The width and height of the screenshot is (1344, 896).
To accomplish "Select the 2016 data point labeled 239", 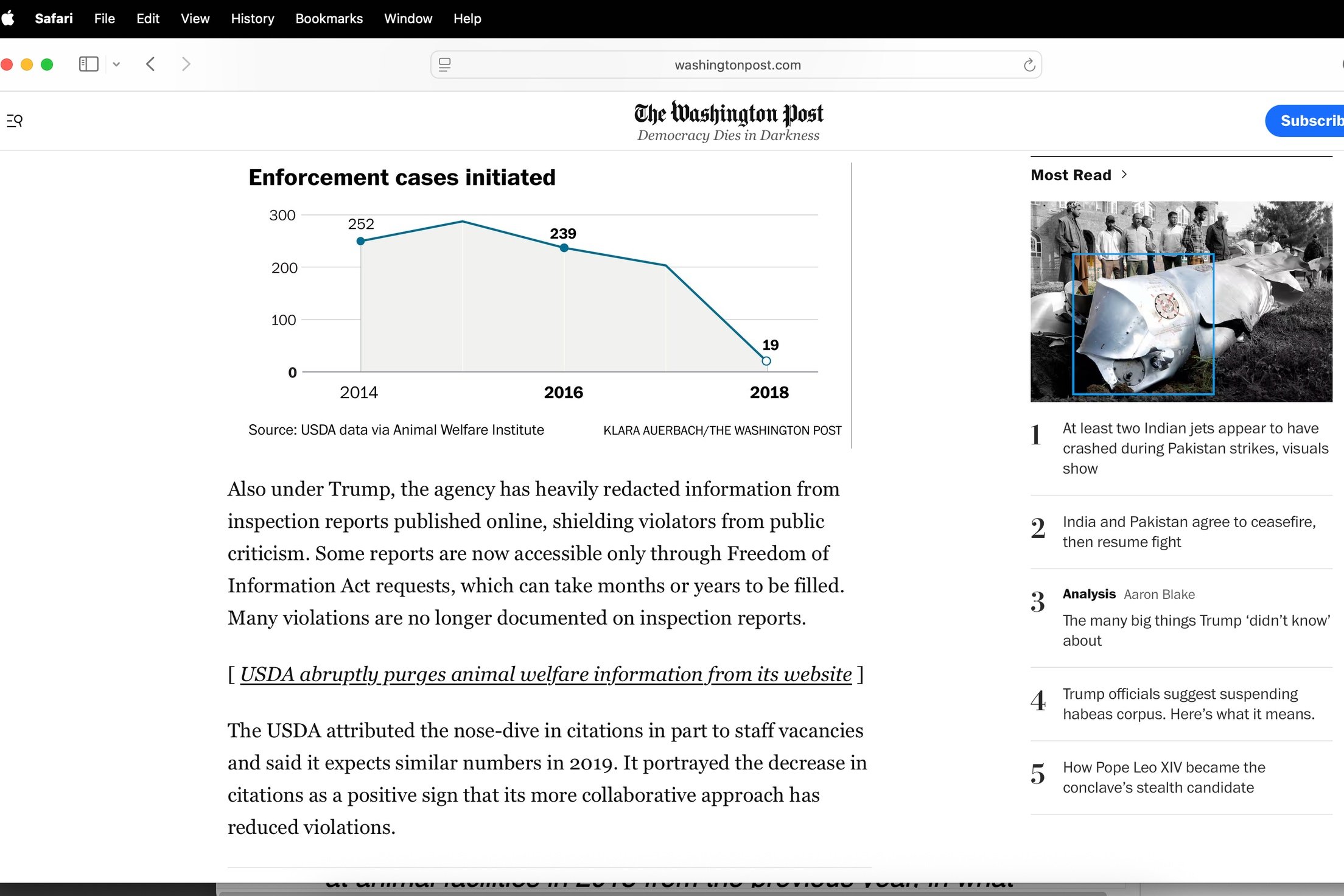I will 564,248.
